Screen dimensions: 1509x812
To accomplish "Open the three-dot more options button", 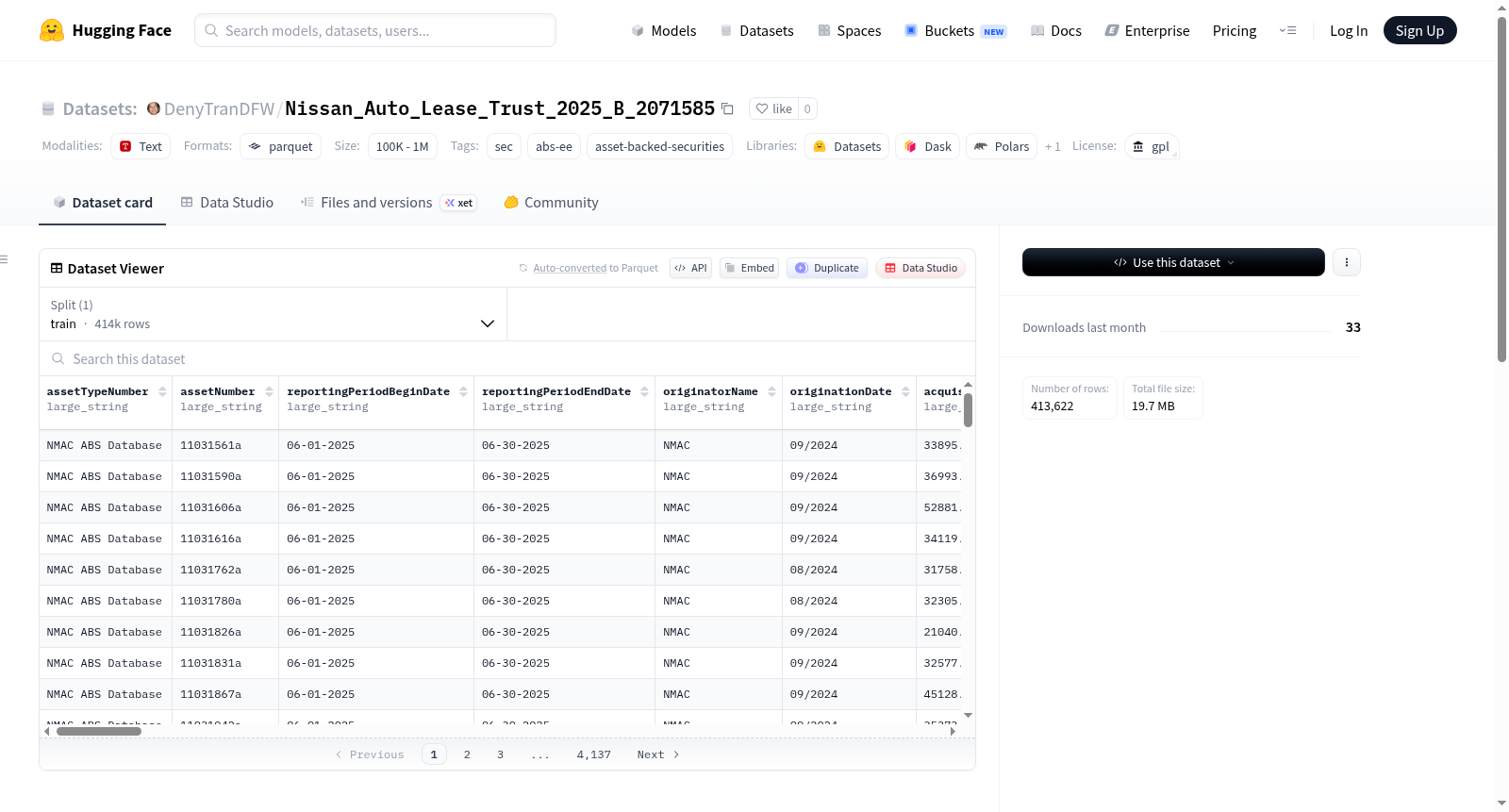I will tap(1347, 262).
